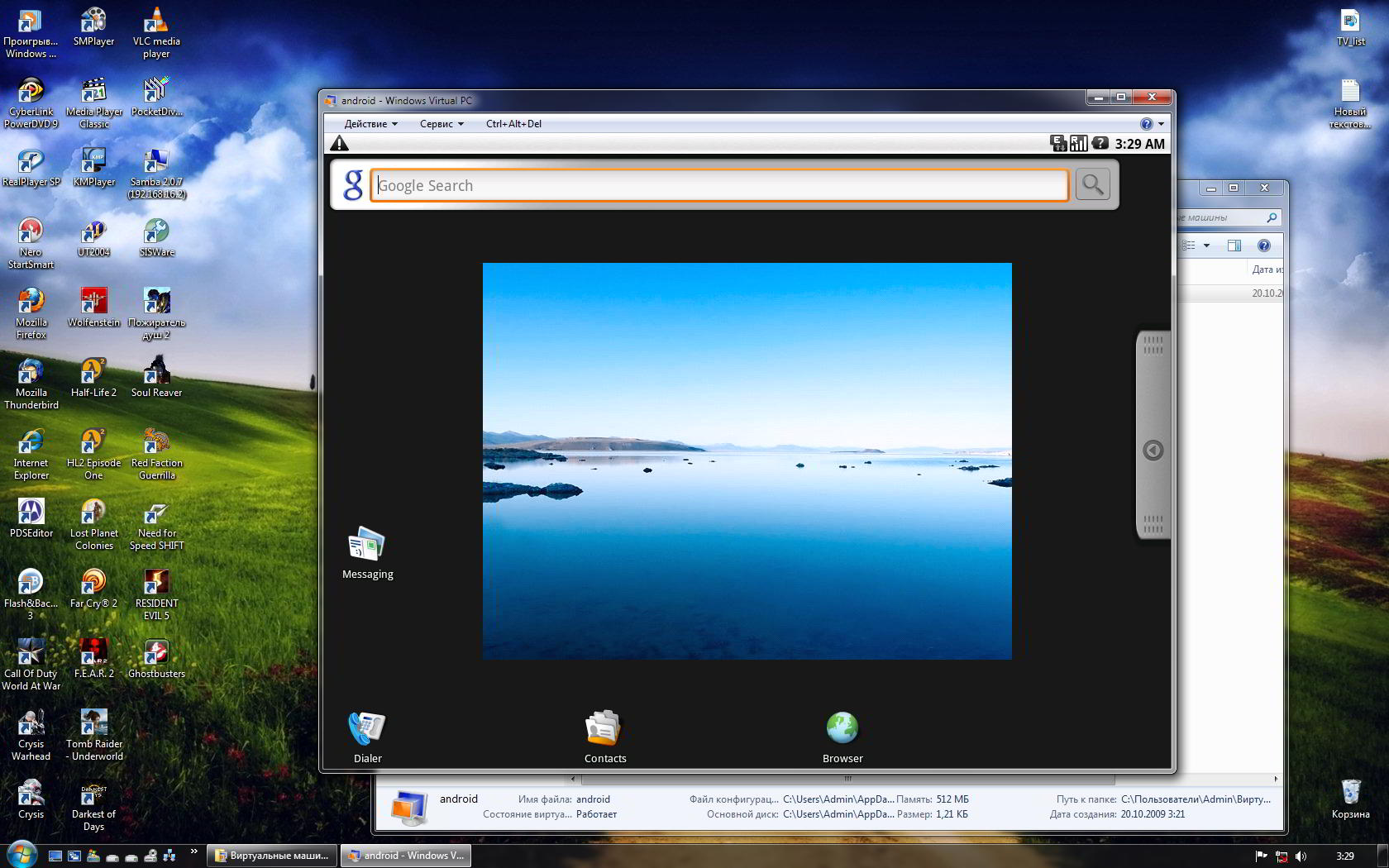1389x868 pixels.
Task: Switch to Виртуальные машины taskbar button
Action: 272,856
